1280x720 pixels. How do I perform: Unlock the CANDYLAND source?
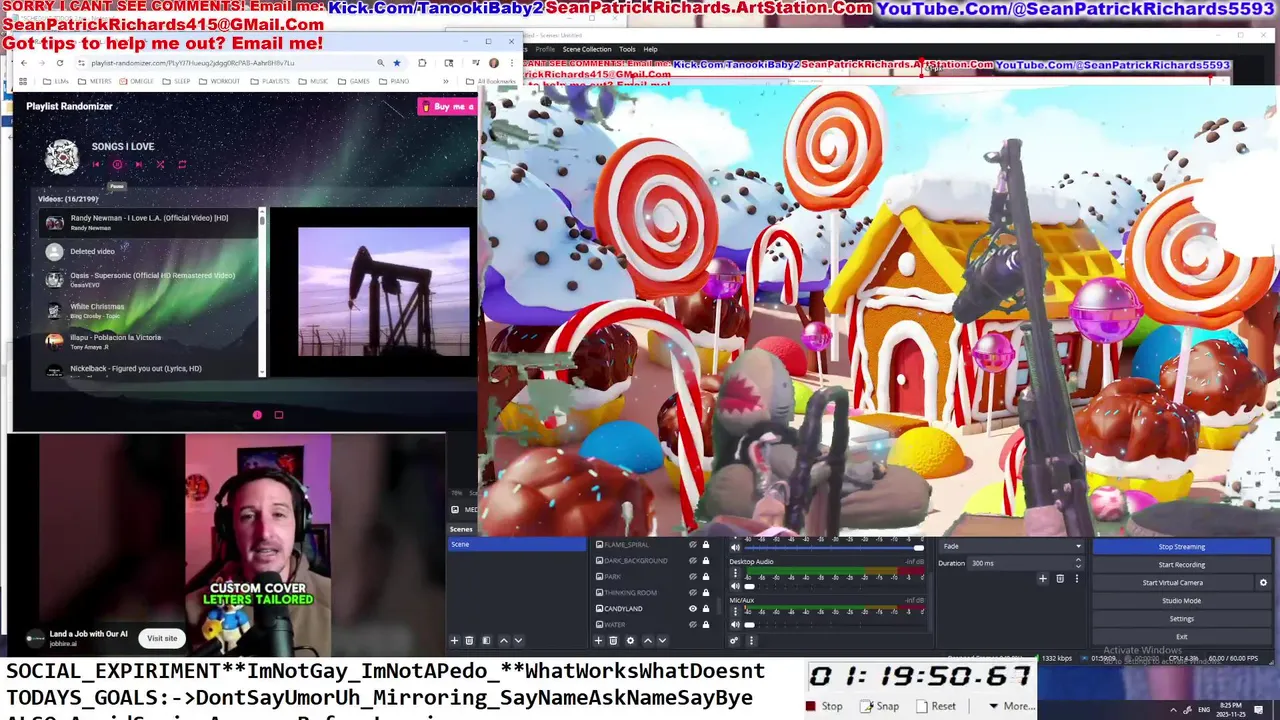705,608
